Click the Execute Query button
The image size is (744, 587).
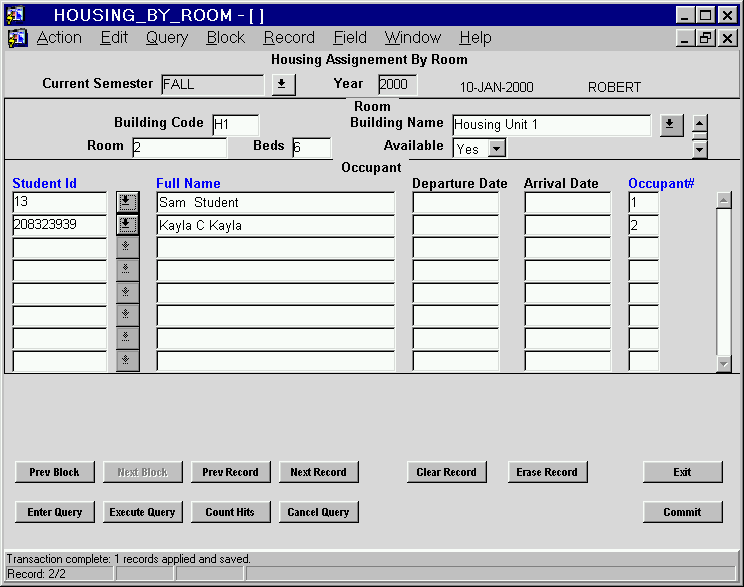(142, 512)
